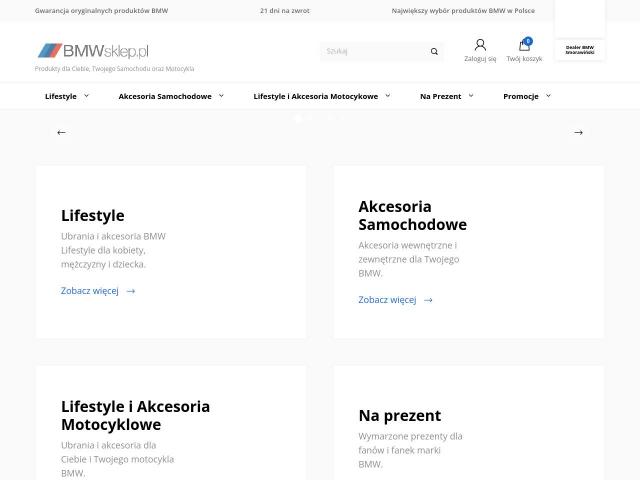Click Gwarancja oryginalnych produktów BMW text
Screen dimensions: 640x480
[x=102, y=11]
